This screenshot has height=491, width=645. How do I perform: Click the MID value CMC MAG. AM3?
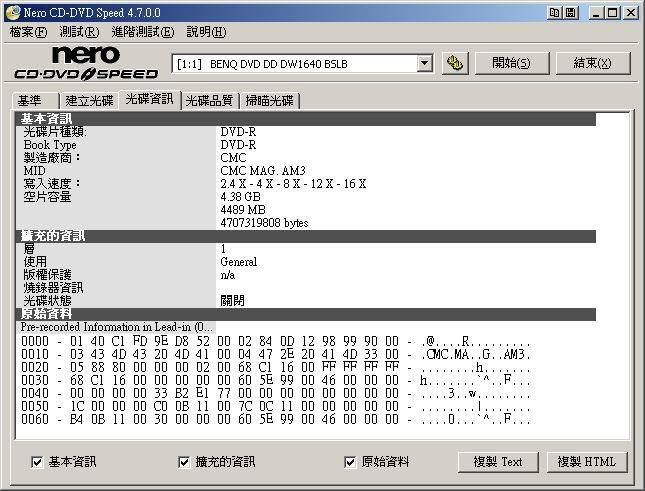tap(263, 171)
